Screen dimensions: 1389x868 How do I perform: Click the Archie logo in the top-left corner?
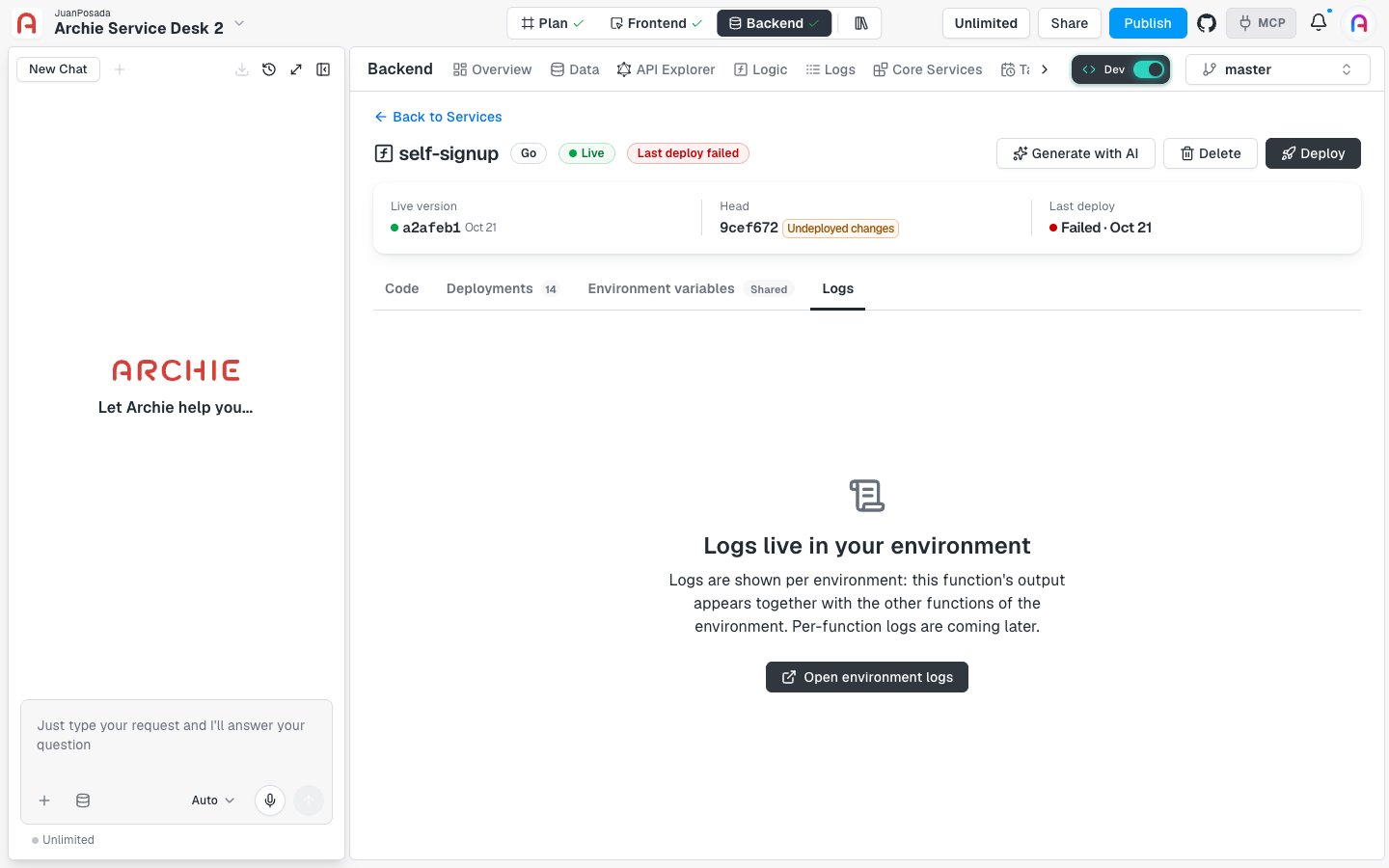[x=27, y=23]
